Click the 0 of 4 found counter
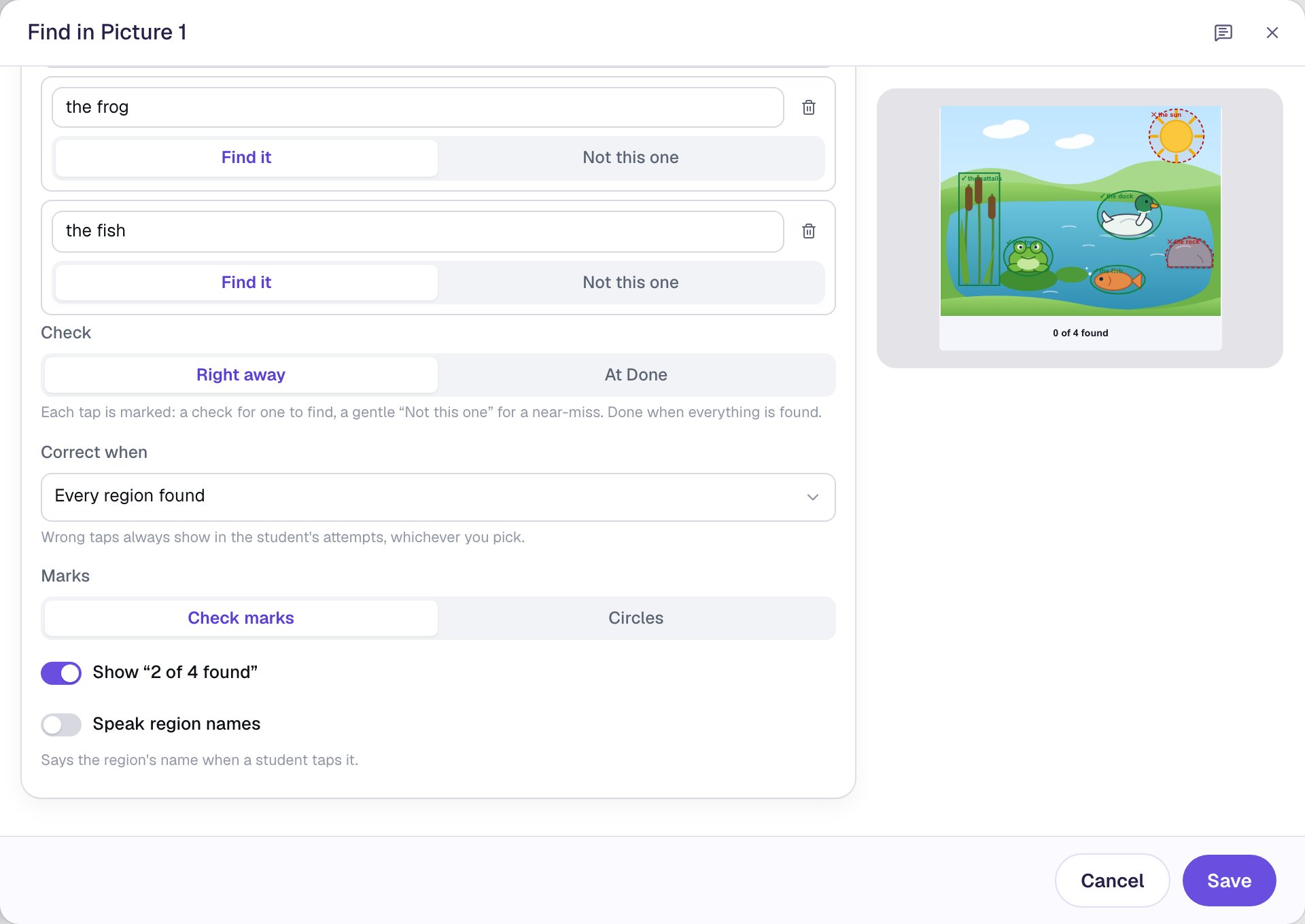Viewport: 1305px width, 924px height. coord(1080,333)
